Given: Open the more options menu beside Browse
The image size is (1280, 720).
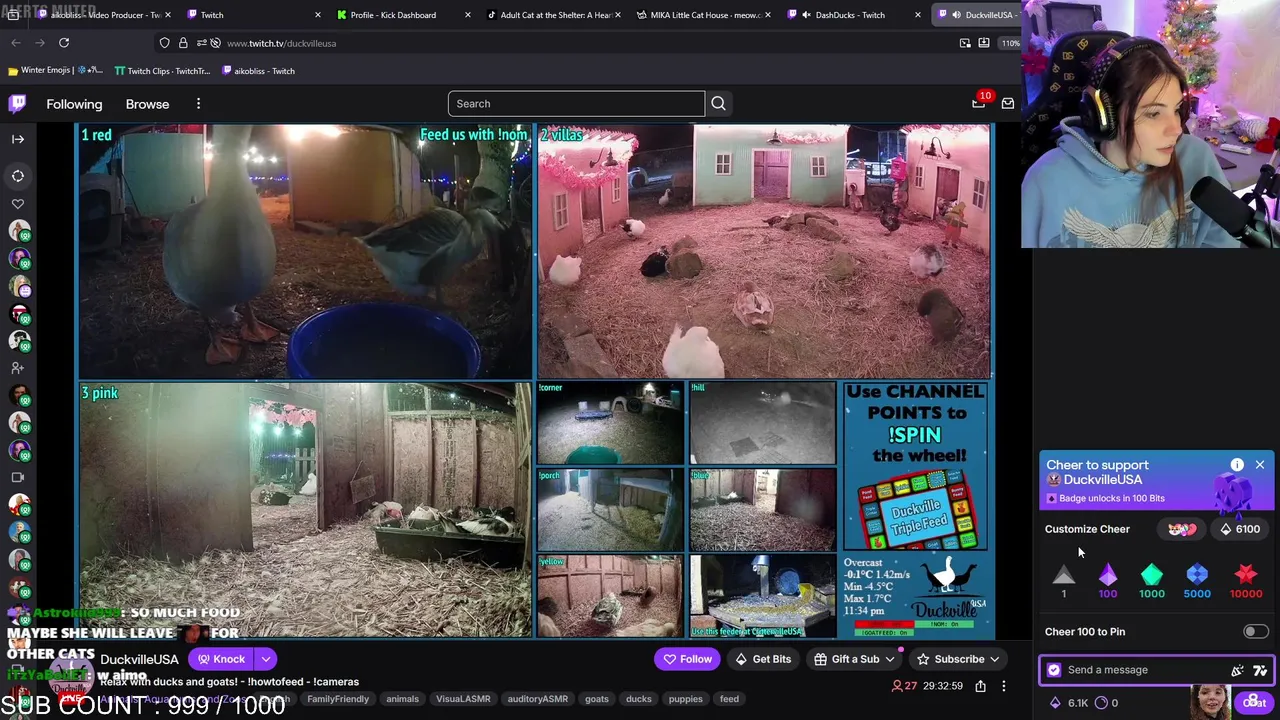Looking at the screenshot, I should [x=198, y=104].
